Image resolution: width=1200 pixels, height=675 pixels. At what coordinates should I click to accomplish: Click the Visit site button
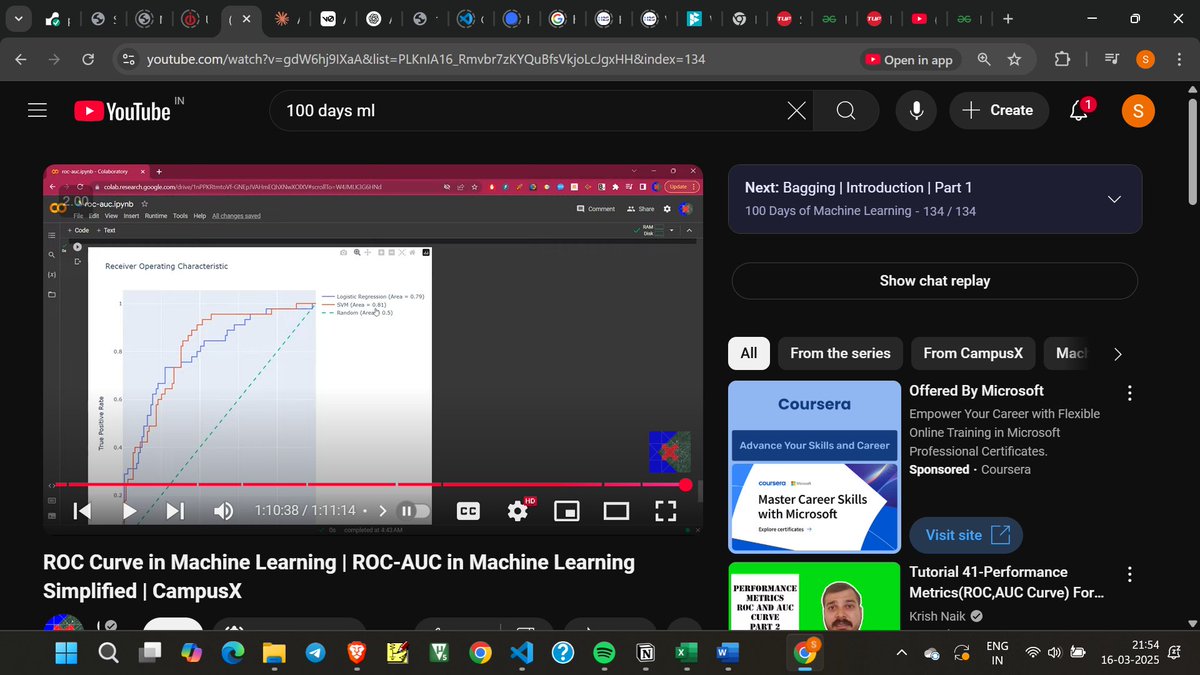coord(966,535)
